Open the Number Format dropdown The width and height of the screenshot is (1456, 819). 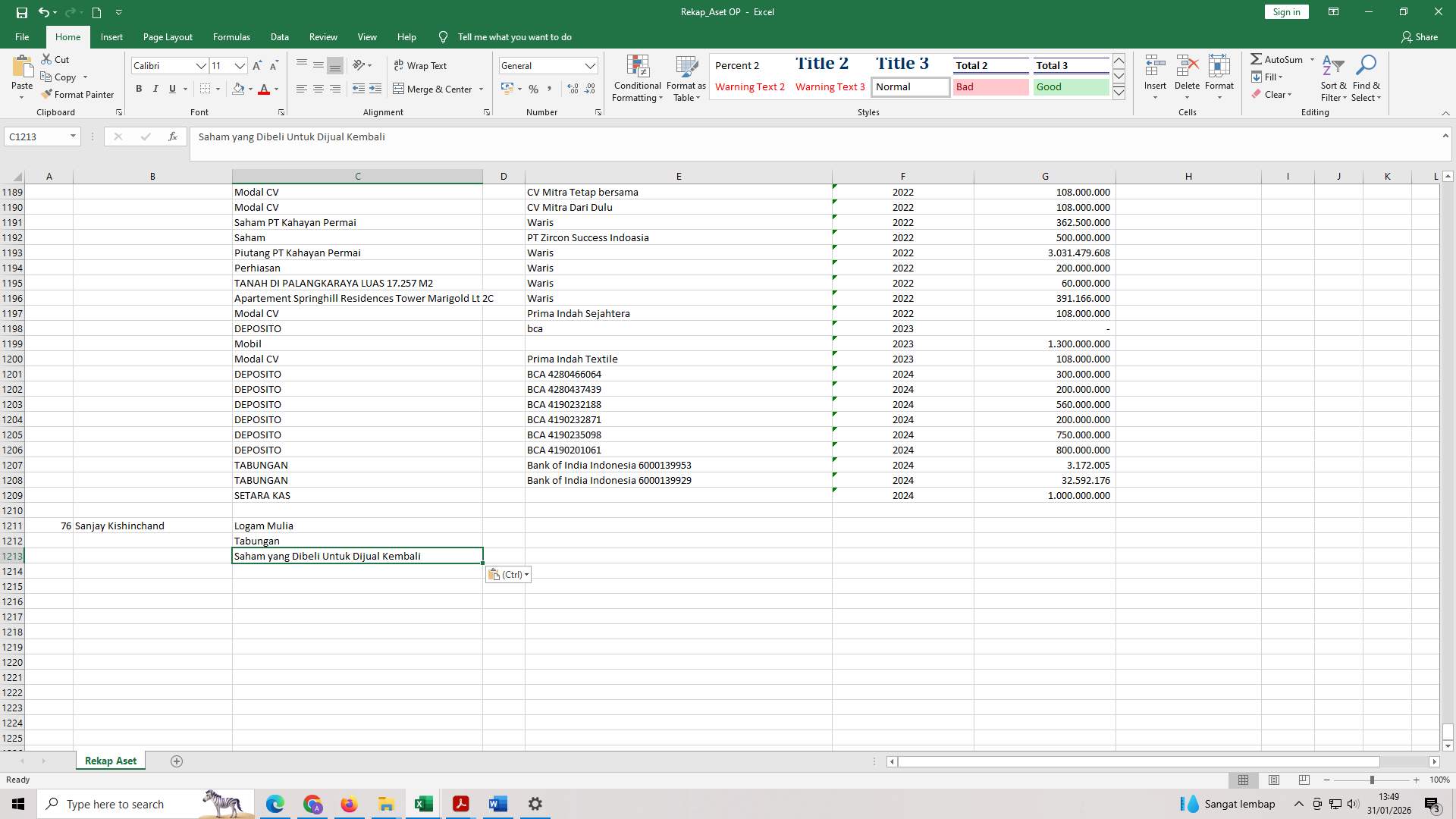591,65
